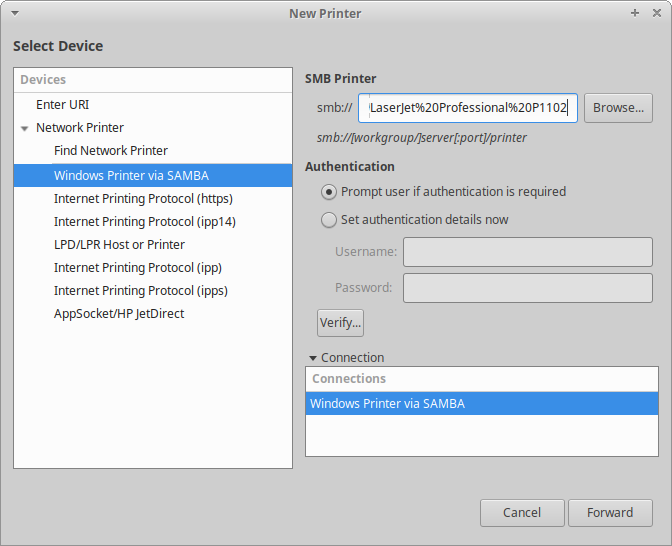Viewport: 672px width, 546px height.
Task: Pick Internet Printing Protocol (ipp14)
Action: pyautogui.click(x=144, y=221)
